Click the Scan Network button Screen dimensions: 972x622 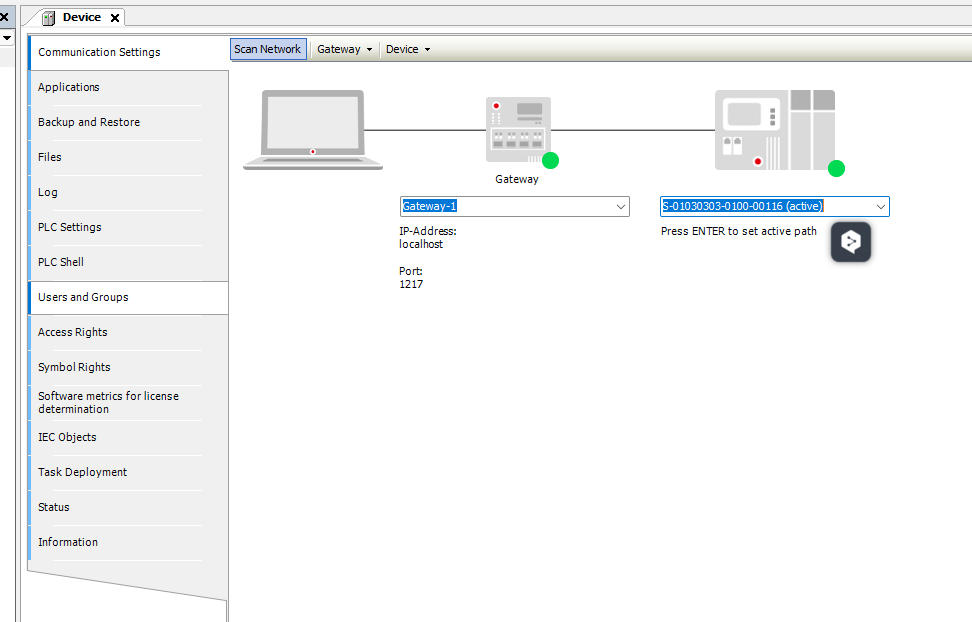point(268,49)
